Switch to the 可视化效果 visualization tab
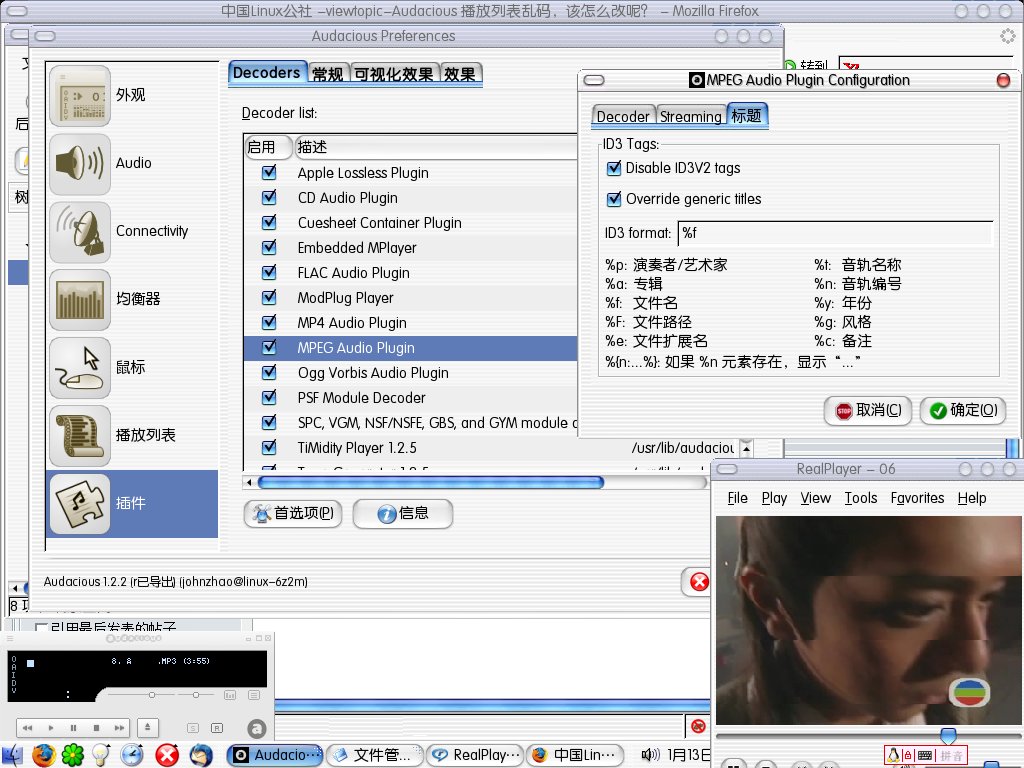Image resolution: width=1024 pixels, height=768 pixels. (394, 74)
